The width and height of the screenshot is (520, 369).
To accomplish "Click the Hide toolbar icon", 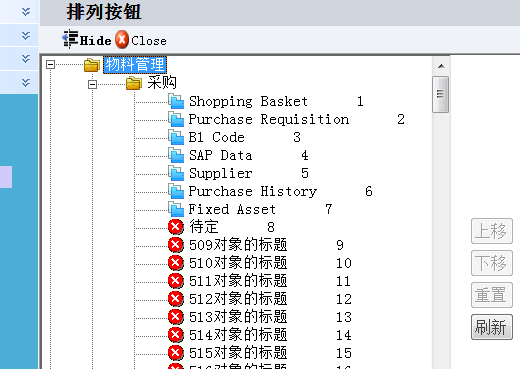I will 70,39.
